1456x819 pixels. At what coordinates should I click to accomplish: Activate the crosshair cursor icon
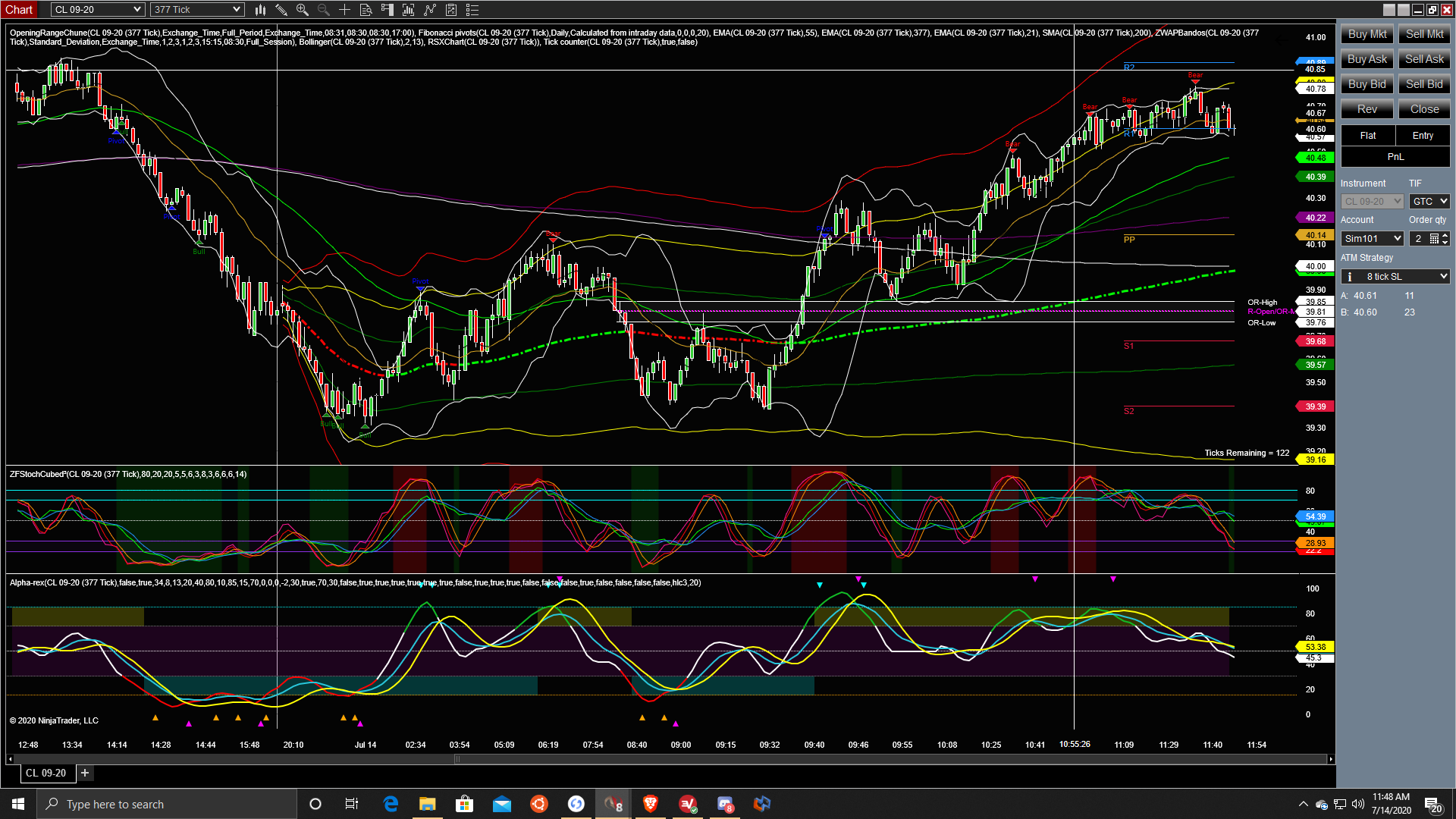tap(344, 10)
